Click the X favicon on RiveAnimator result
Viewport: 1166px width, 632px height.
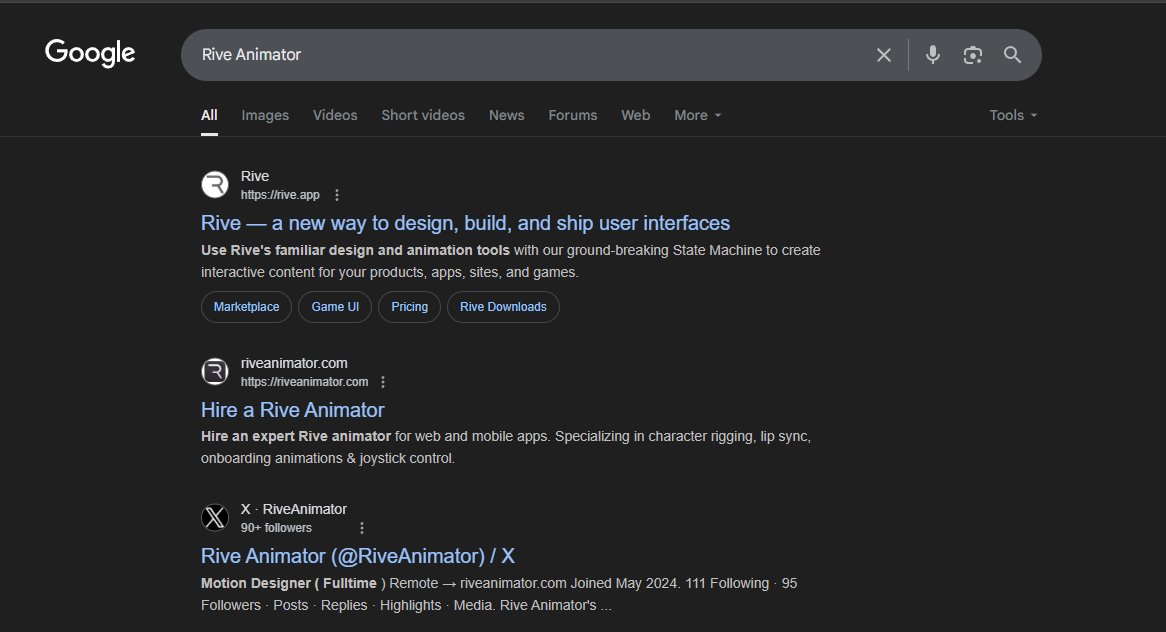click(215, 517)
